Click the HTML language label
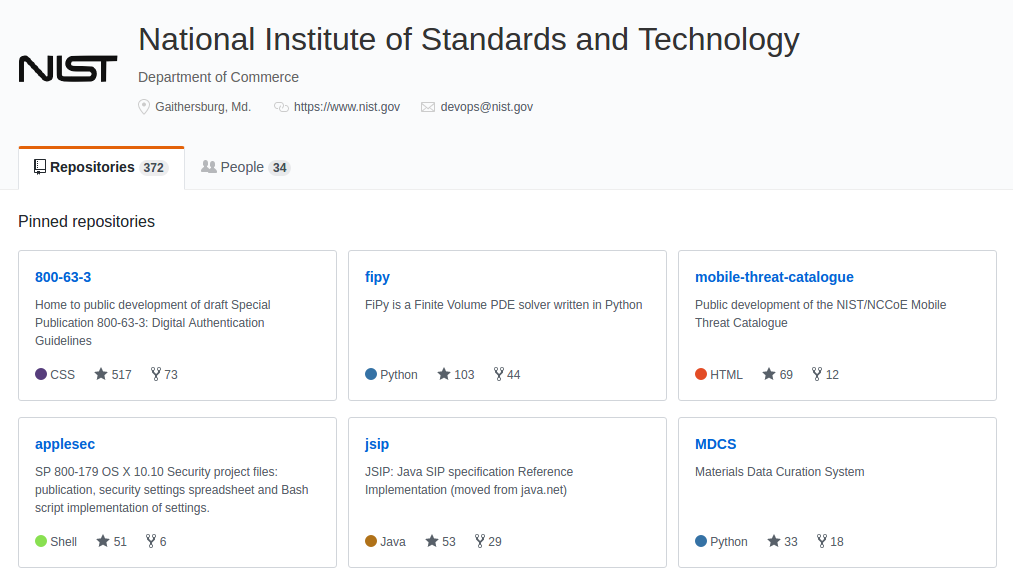 [x=726, y=375]
